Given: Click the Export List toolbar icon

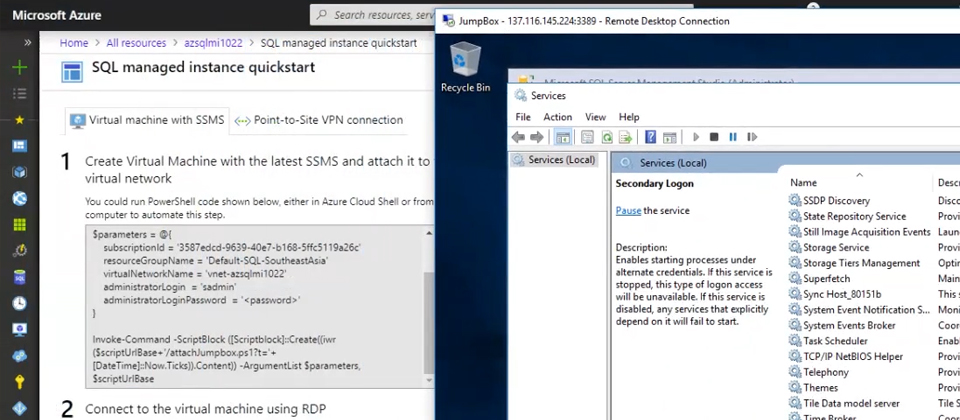Looking at the screenshot, I should [x=626, y=137].
